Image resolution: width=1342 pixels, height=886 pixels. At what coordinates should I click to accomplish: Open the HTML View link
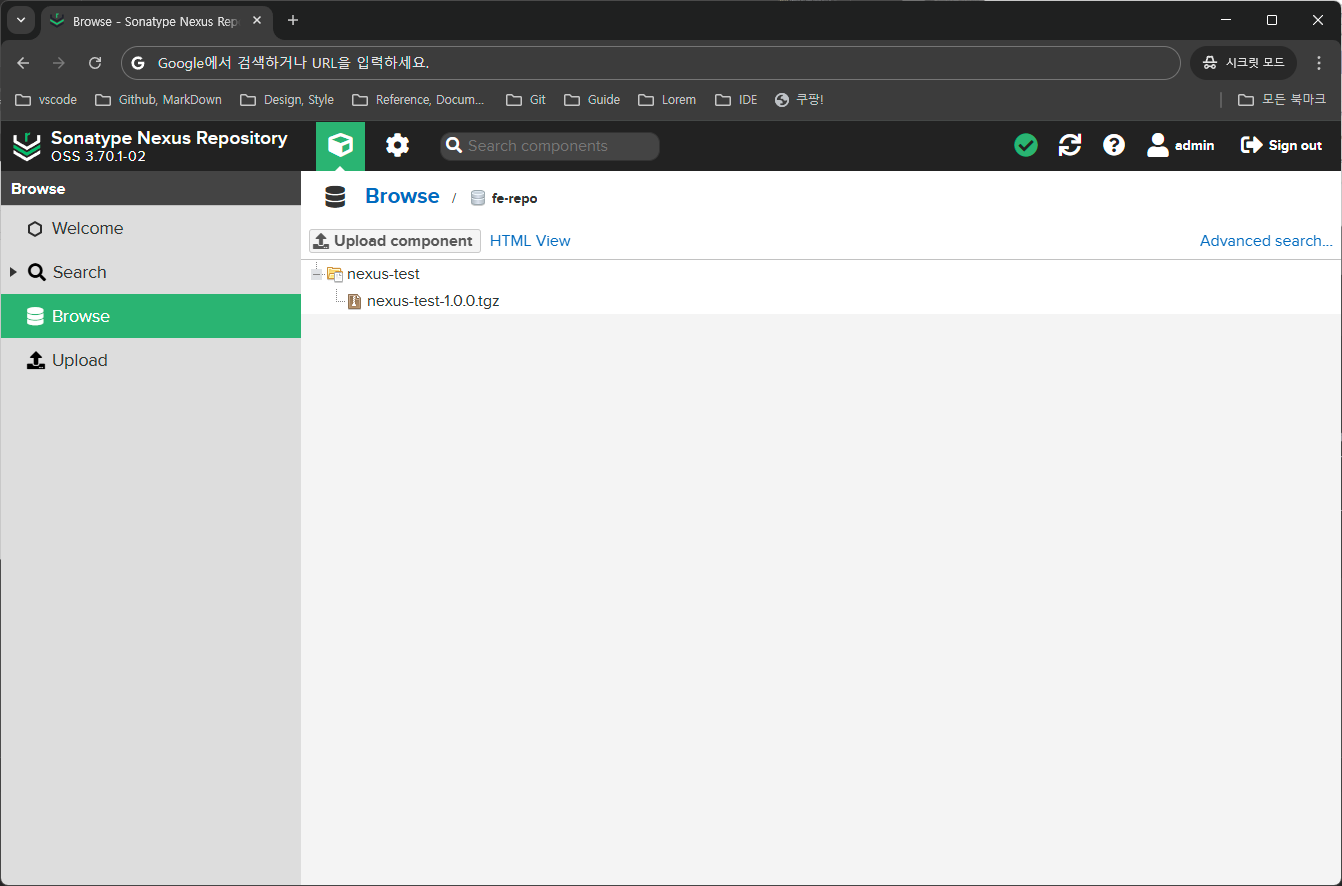(x=530, y=241)
